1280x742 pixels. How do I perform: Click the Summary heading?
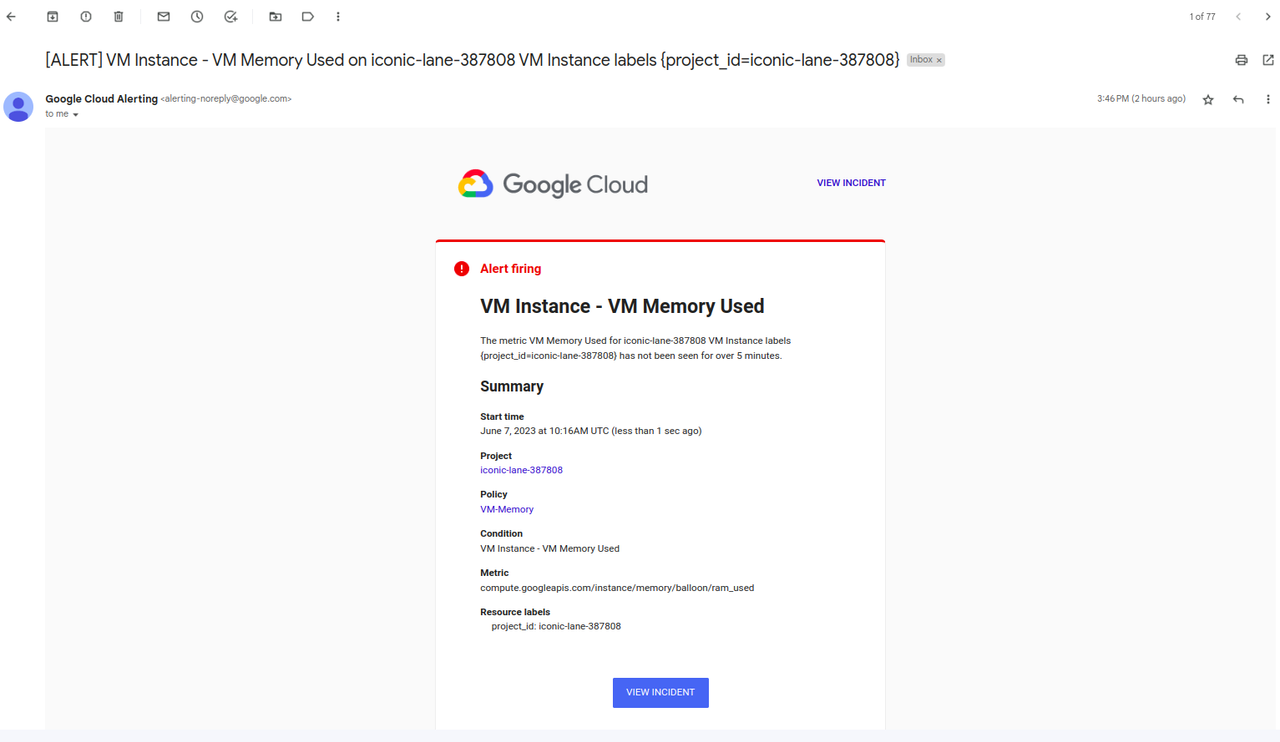click(512, 386)
